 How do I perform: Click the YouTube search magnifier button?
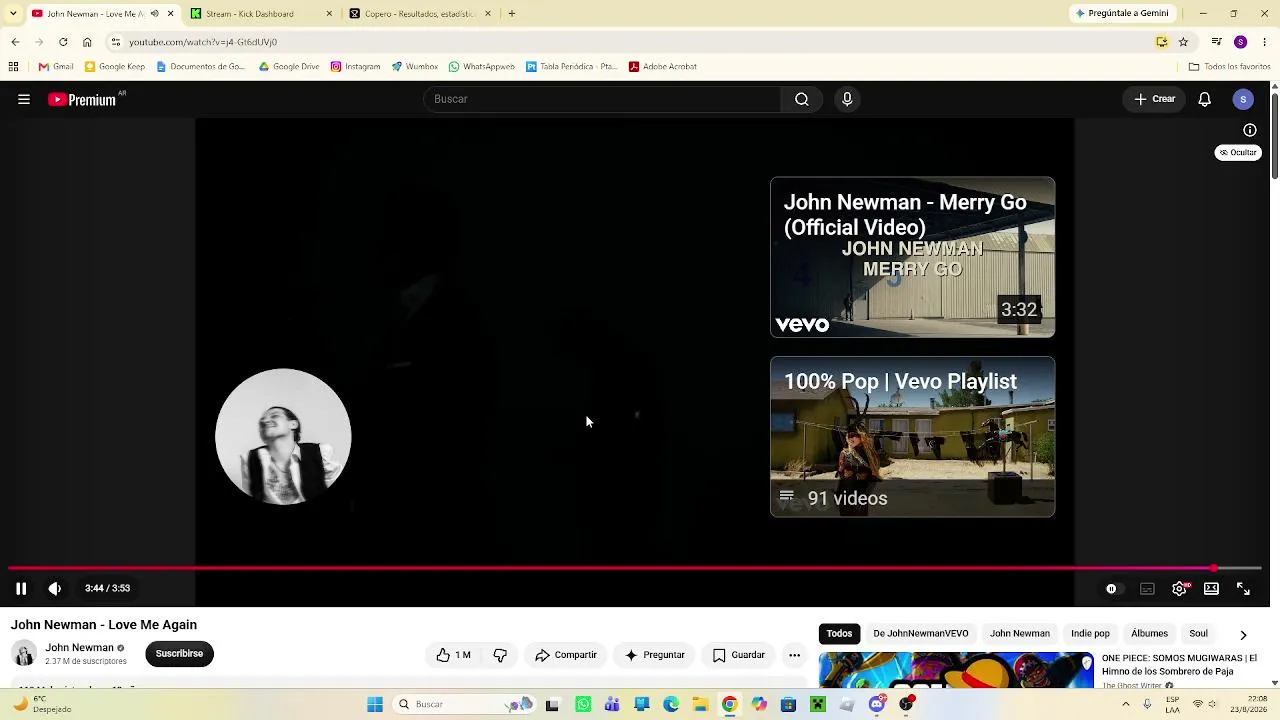(x=802, y=99)
